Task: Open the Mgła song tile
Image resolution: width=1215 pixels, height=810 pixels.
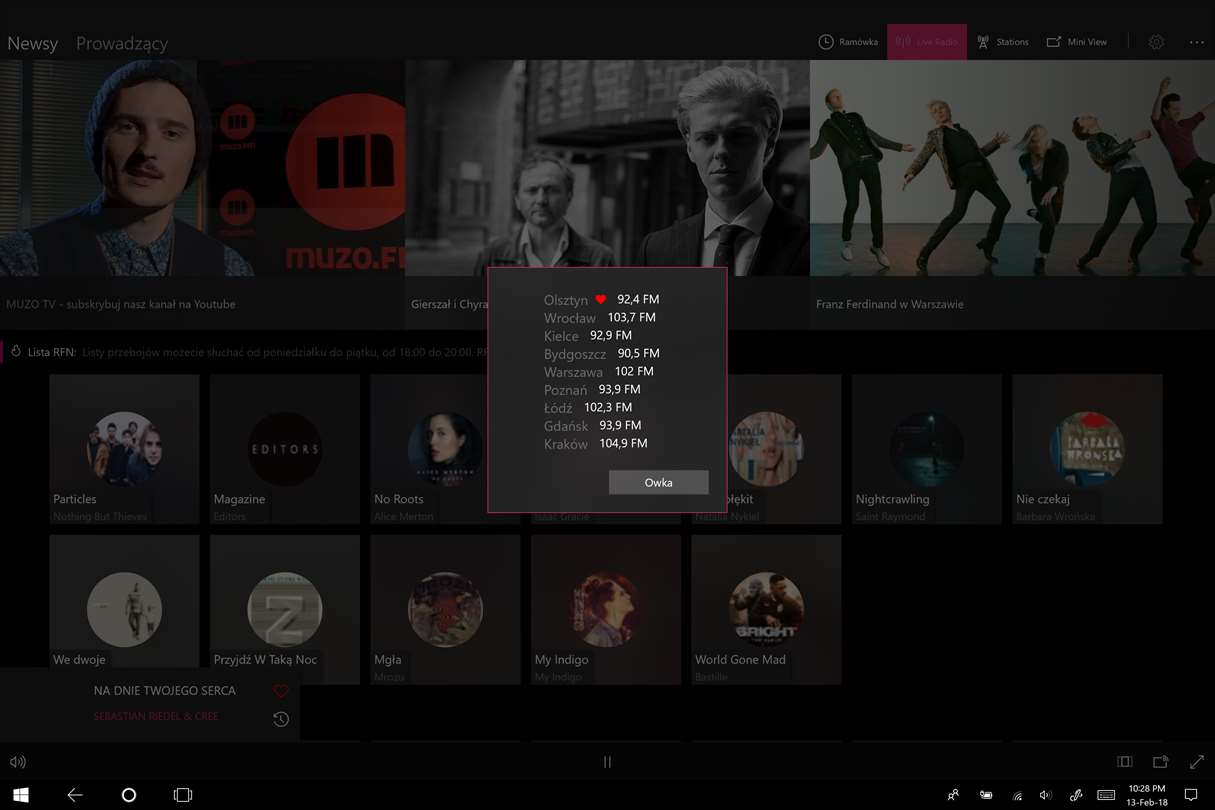Action: pyautogui.click(x=445, y=609)
